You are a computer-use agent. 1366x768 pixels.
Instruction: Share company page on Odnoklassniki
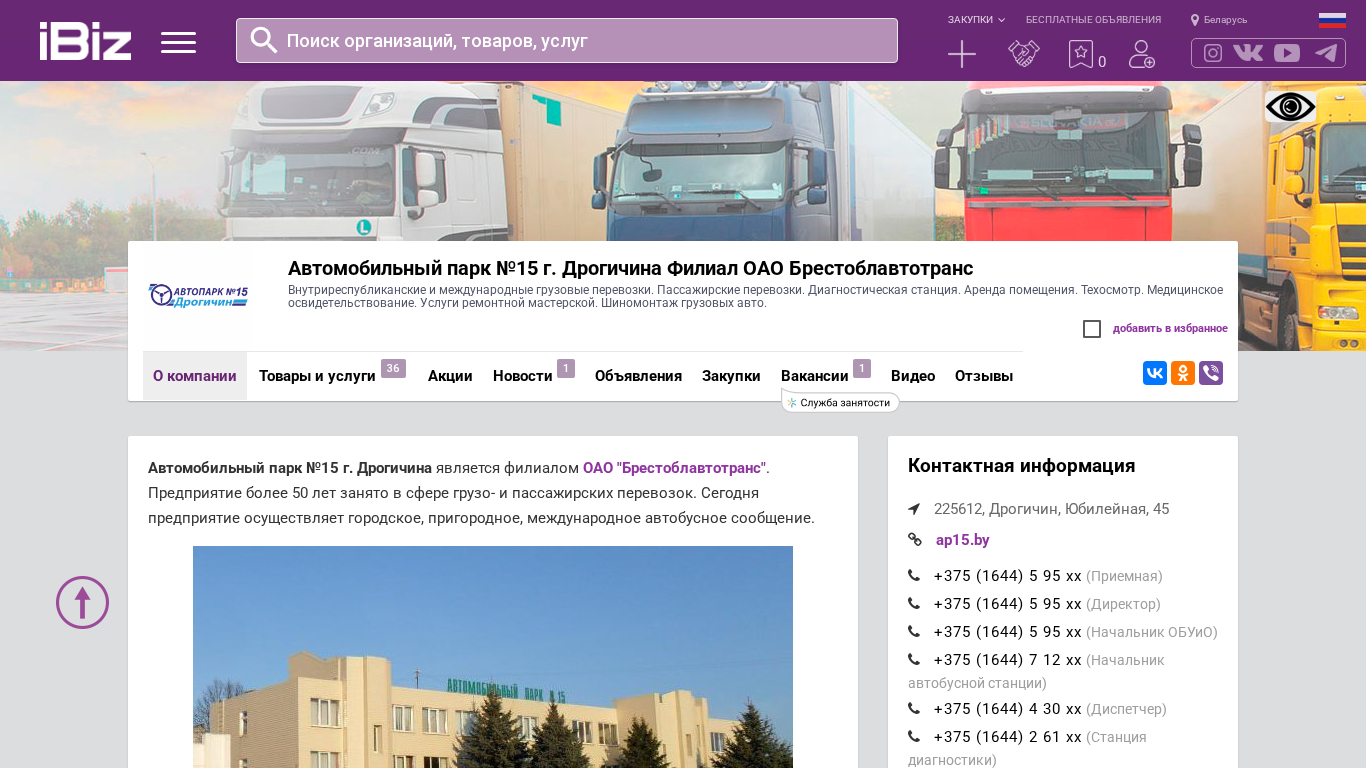1183,373
